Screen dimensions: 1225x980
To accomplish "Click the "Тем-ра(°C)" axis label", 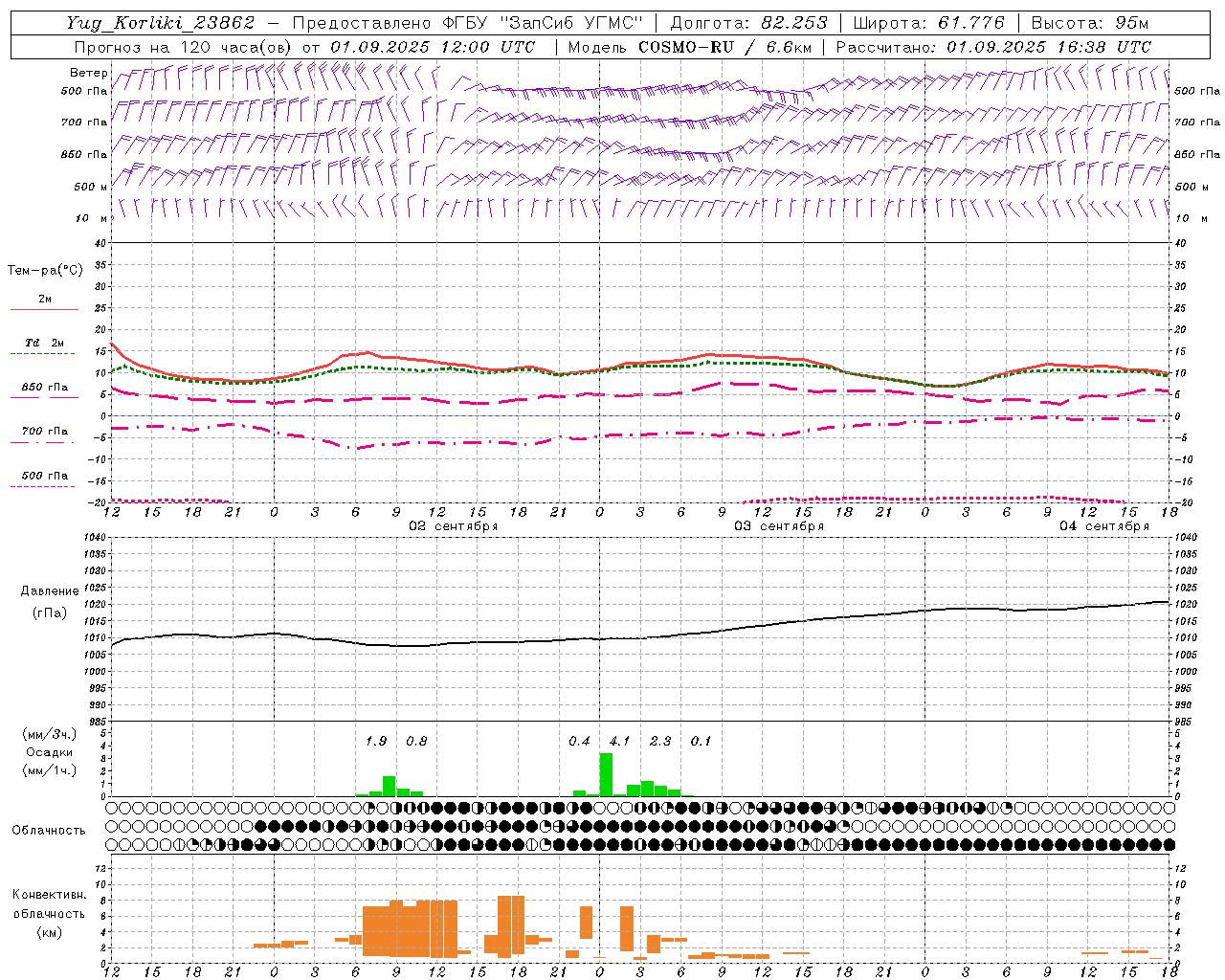I will click(x=45, y=271).
